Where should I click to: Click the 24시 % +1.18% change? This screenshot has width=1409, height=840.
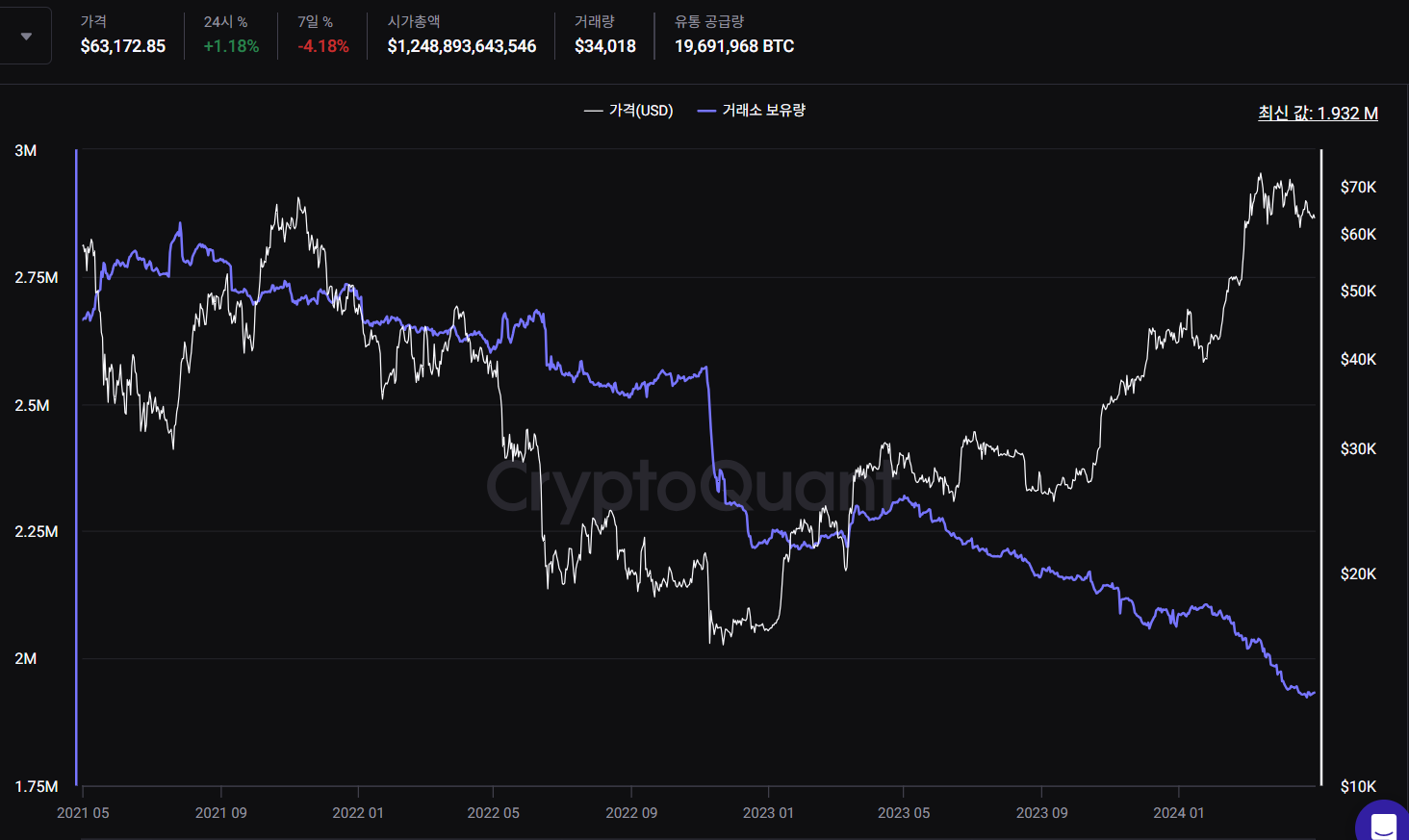coord(231,46)
